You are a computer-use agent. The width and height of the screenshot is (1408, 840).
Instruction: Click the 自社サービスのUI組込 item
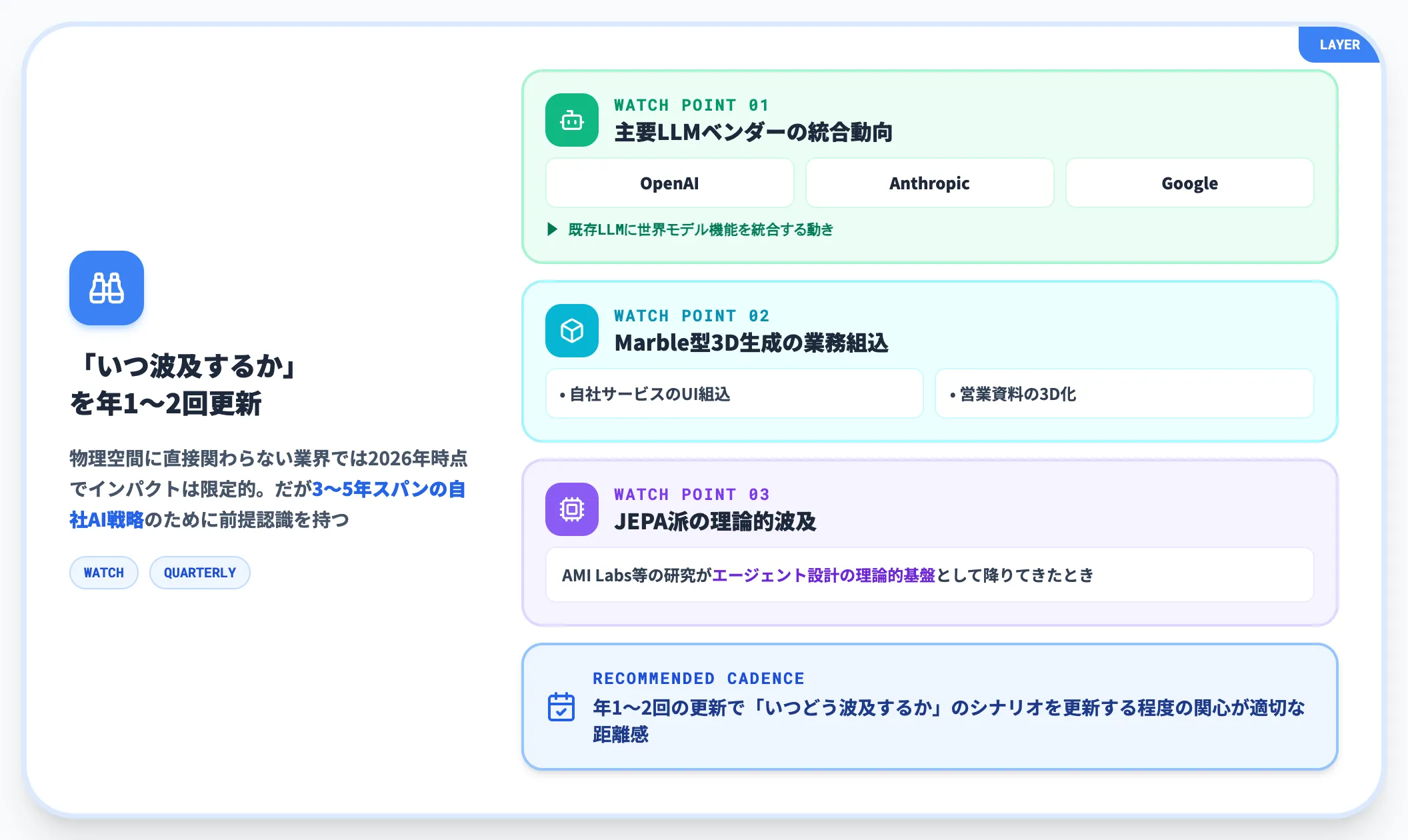point(734,393)
